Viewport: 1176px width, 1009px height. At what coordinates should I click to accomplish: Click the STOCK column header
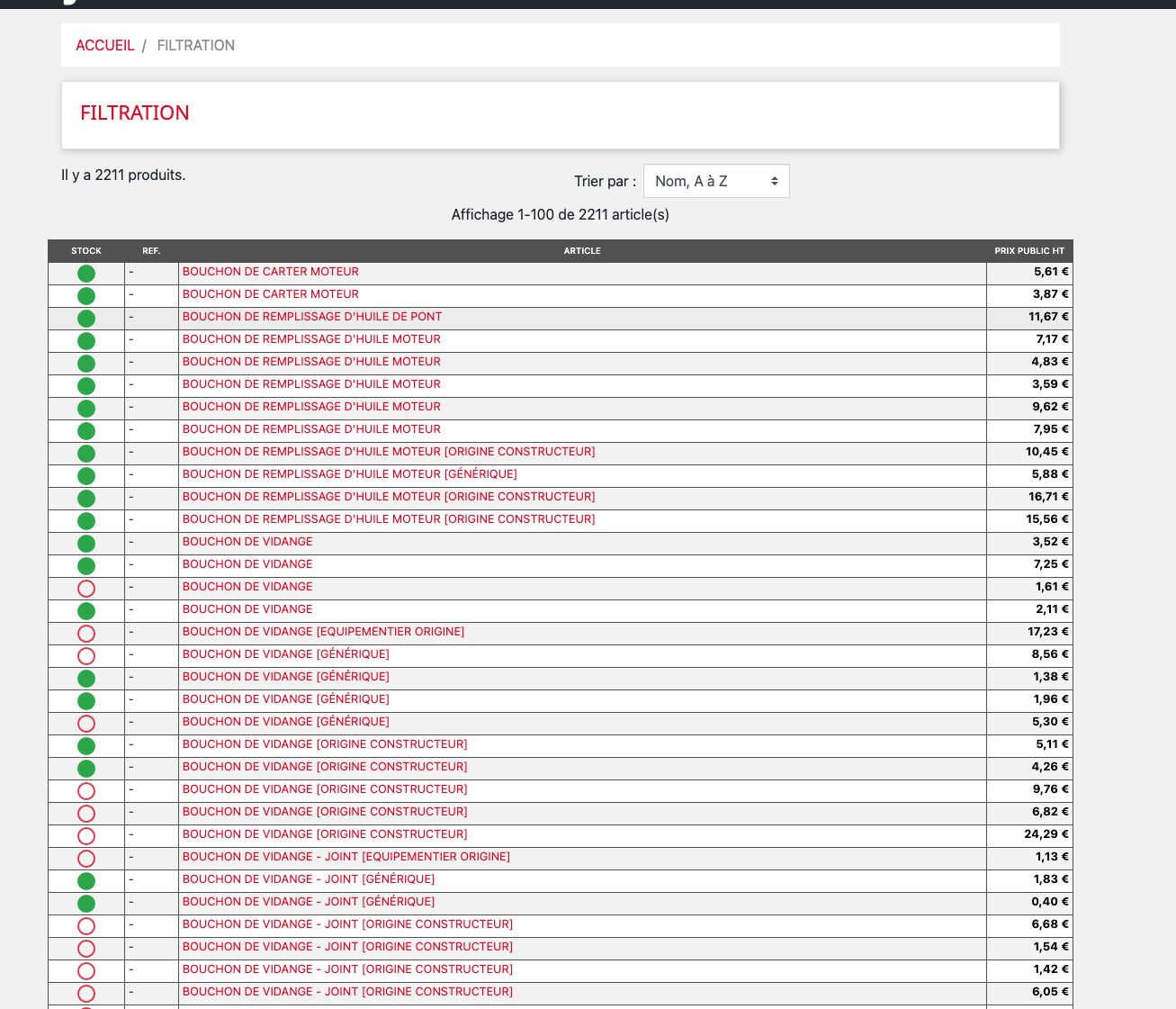pyautogui.click(x=86, y=251)
